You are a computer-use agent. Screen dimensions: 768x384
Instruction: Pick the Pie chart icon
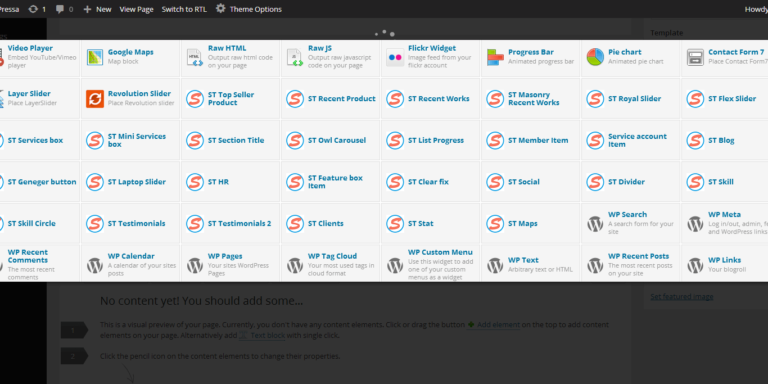click(595, 57)
